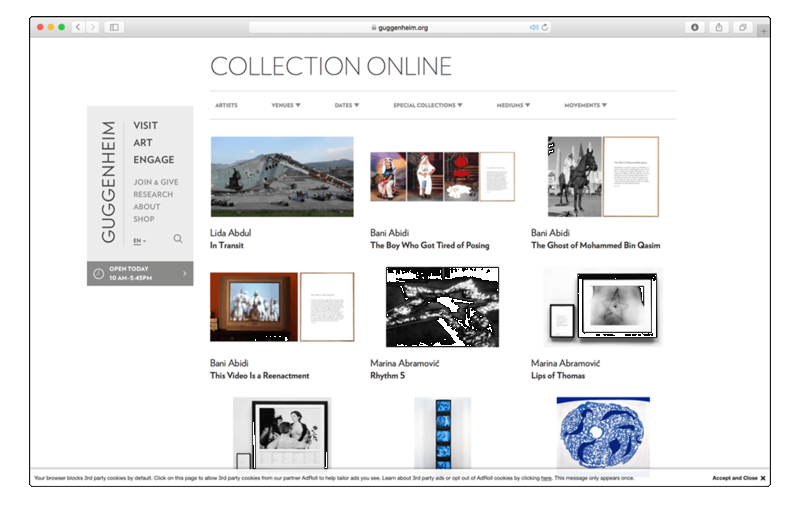Expand the Movements dropdown filter

[585, 105]
